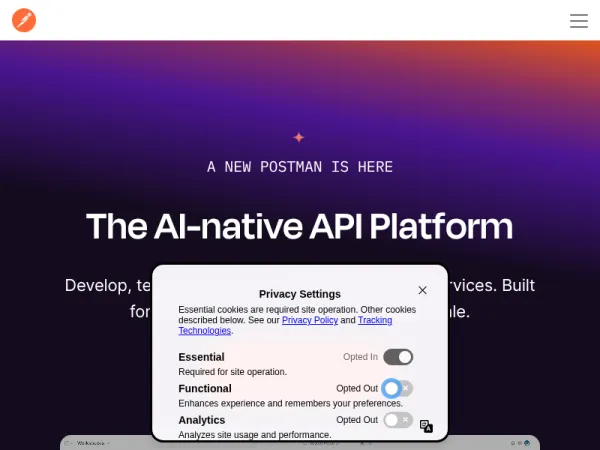The image size is (600, 450).
Task: Click 'A NEW POSTMAN IS HERE' text
Action: coord(300,167)
